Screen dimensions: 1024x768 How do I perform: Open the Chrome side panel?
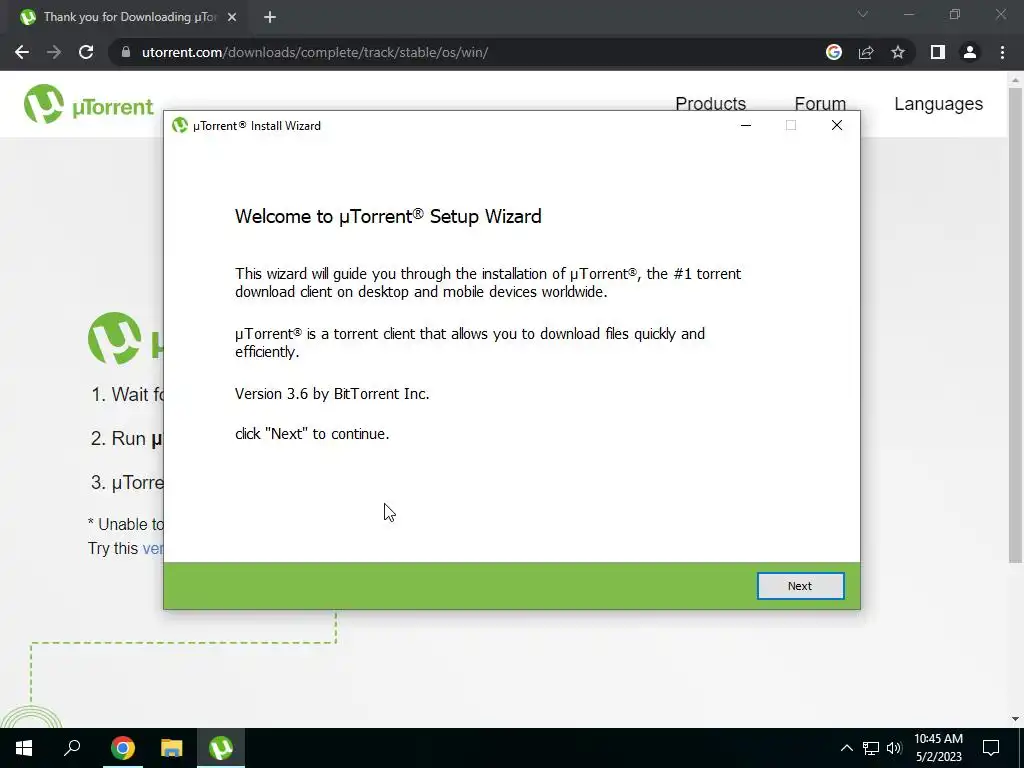click(938, 52)
